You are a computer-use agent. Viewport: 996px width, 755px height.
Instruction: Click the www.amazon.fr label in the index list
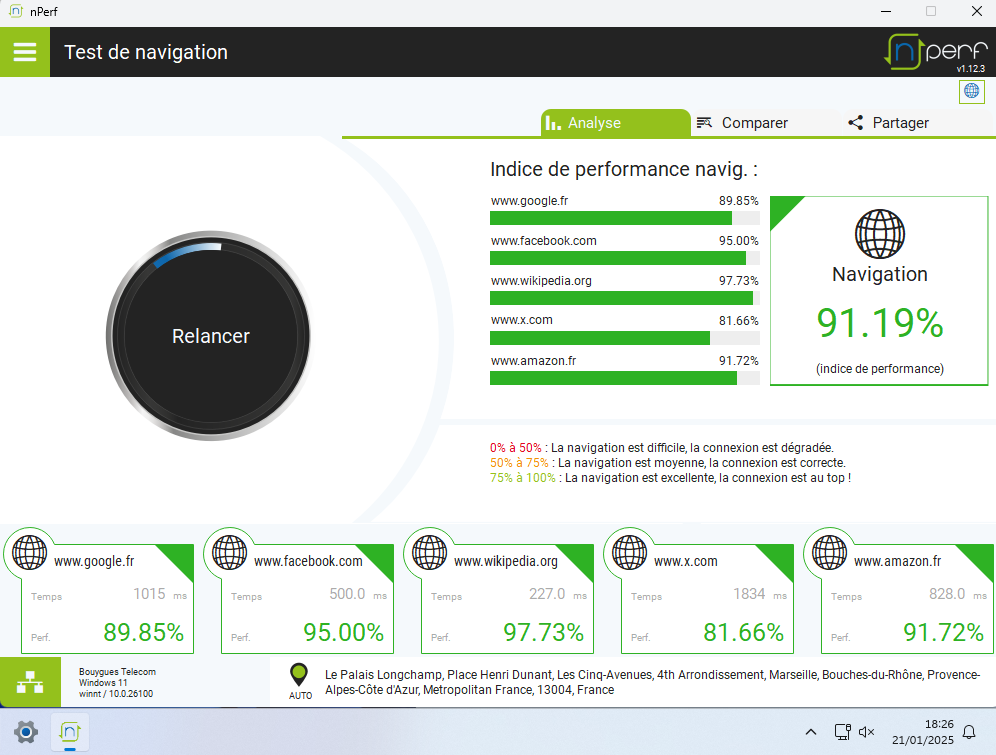[x=534, y=361]
